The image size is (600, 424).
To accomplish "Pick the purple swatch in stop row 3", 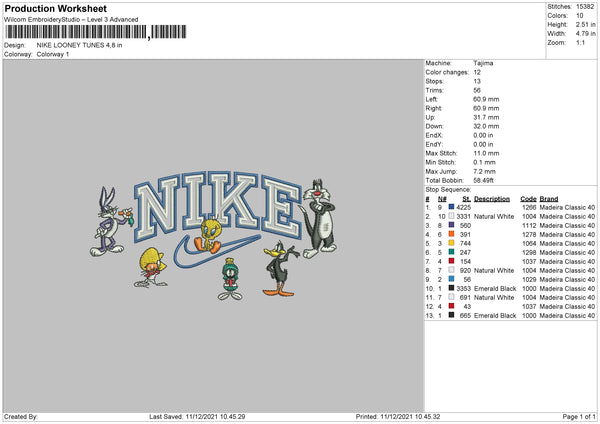I will [x=452, y=225].
